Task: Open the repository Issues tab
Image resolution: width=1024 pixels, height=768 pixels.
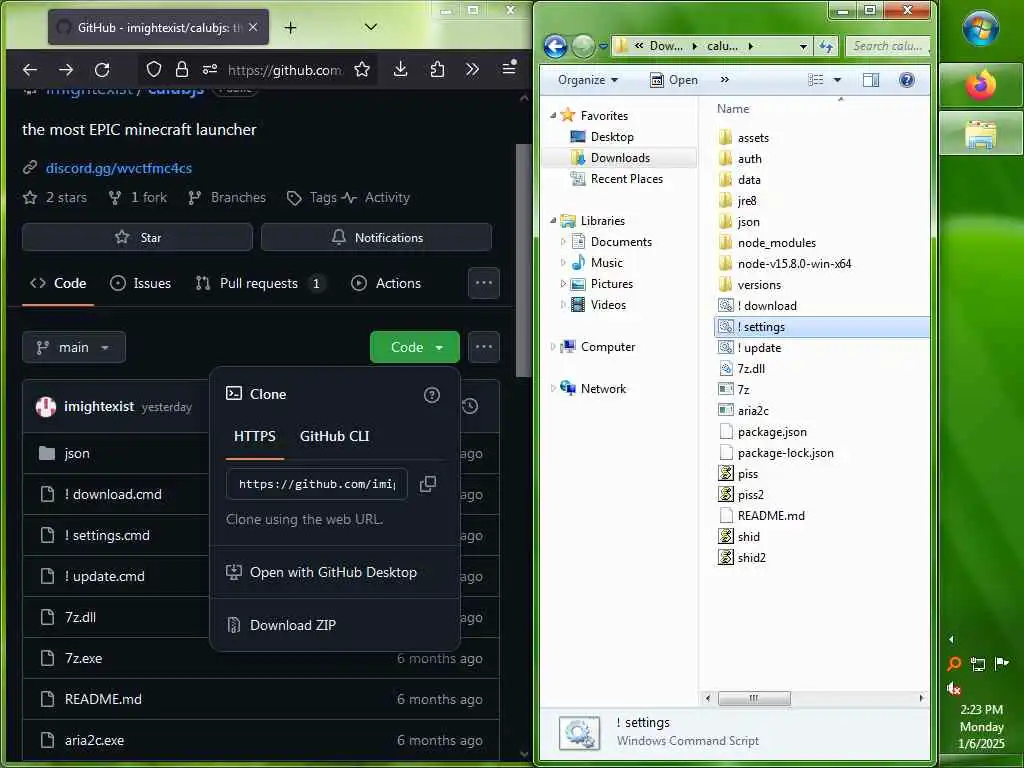Action: (140, 283)
